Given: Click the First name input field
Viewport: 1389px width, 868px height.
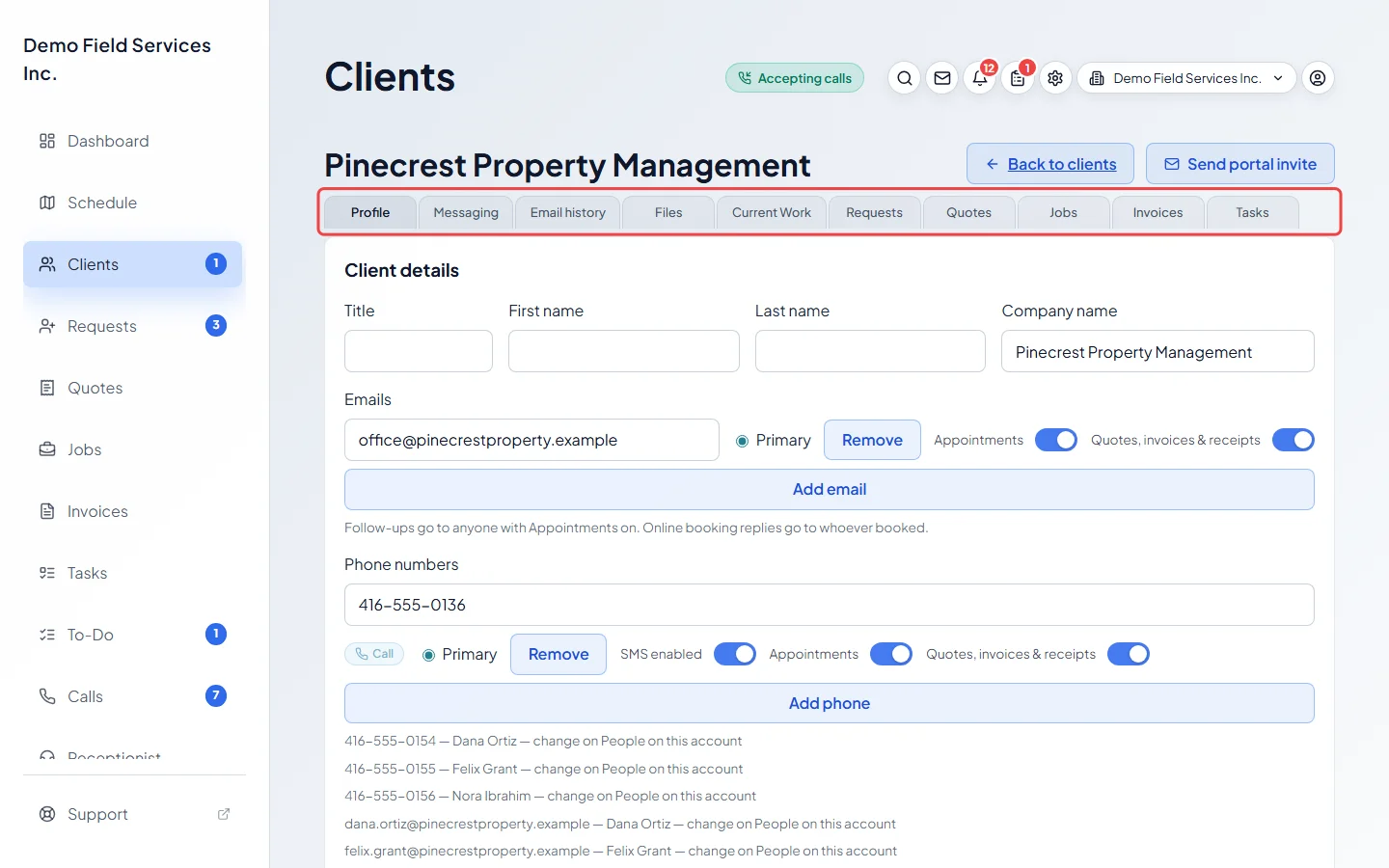Looking at the screenshot, I should (624, 351).
